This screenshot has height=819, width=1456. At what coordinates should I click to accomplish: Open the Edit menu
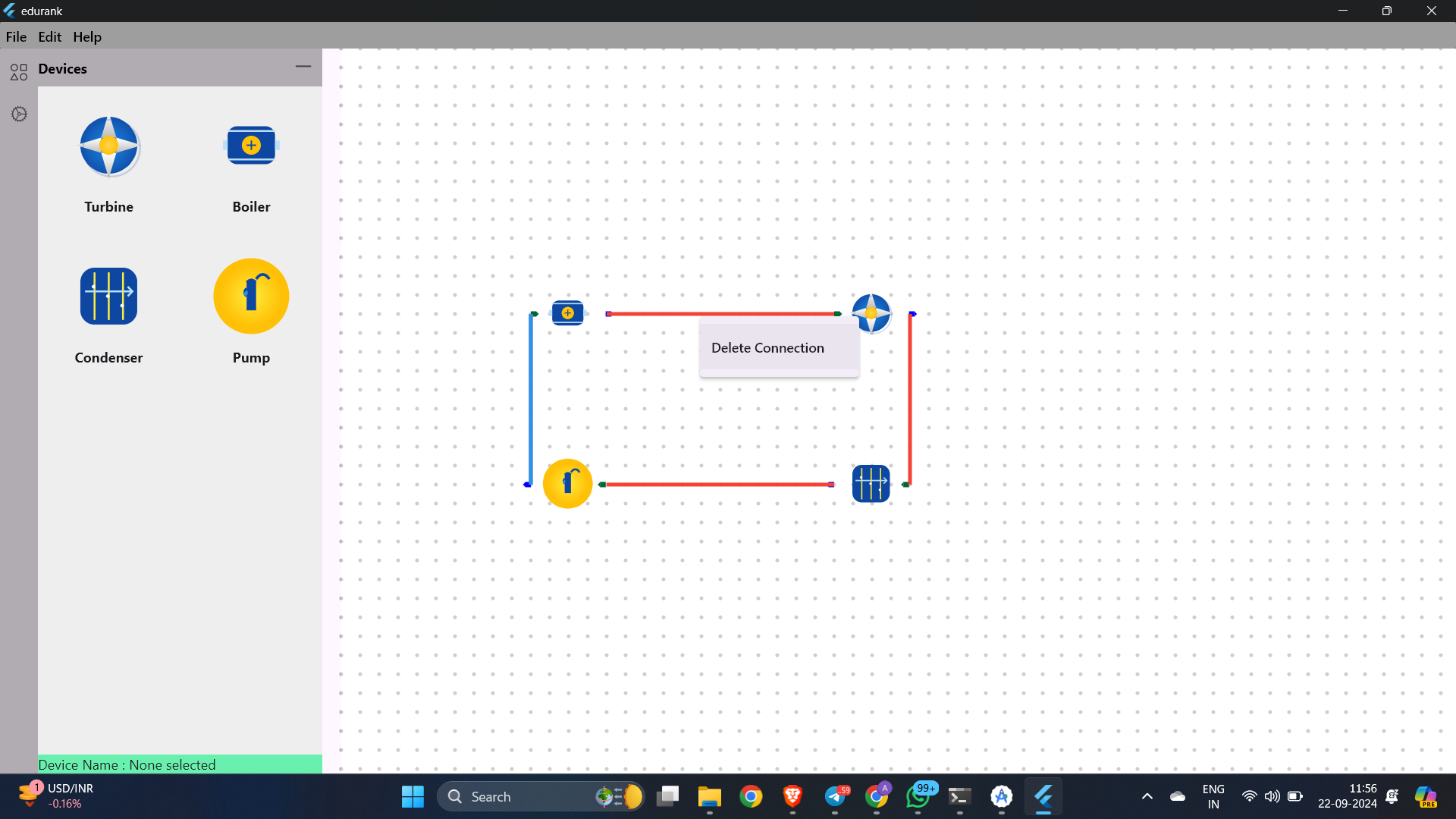49,36
